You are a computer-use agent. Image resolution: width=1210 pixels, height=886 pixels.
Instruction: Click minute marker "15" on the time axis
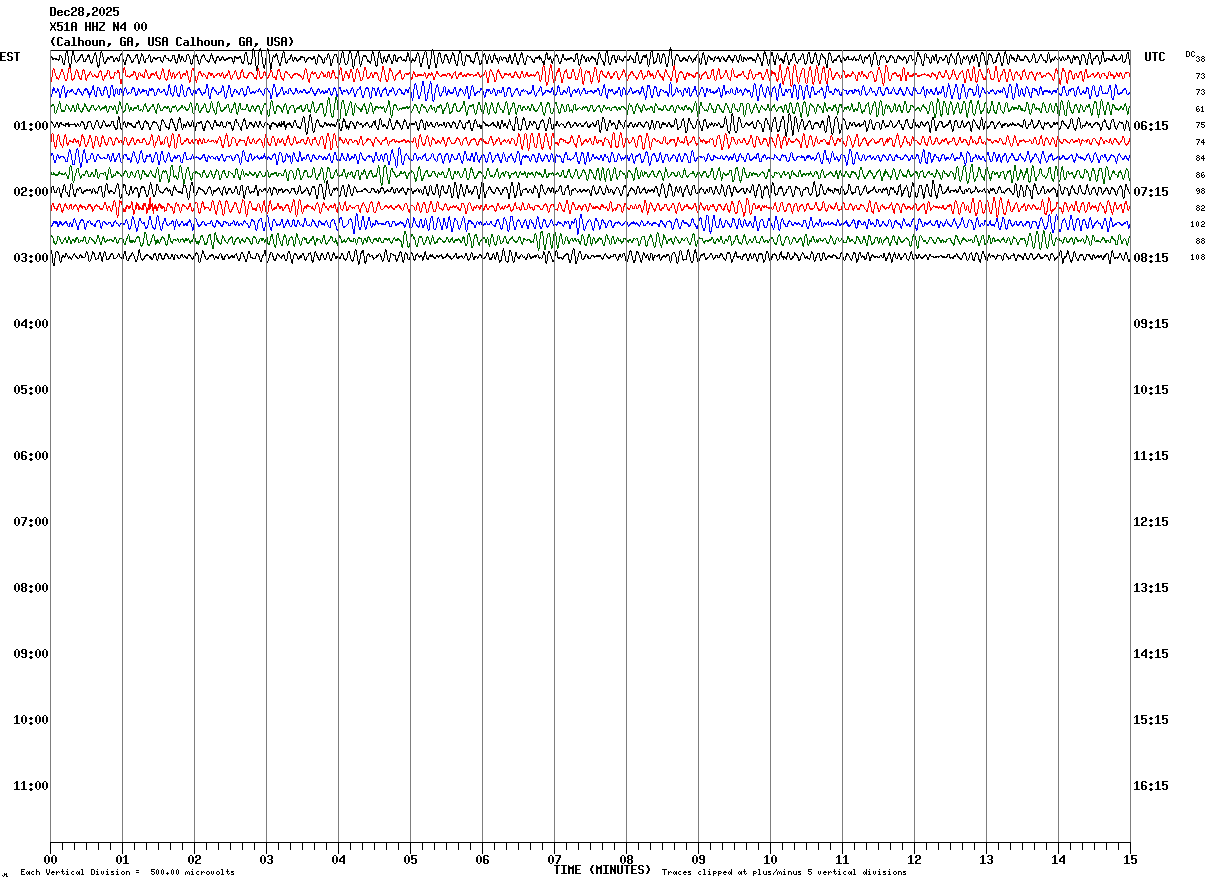pos(1130,859)
